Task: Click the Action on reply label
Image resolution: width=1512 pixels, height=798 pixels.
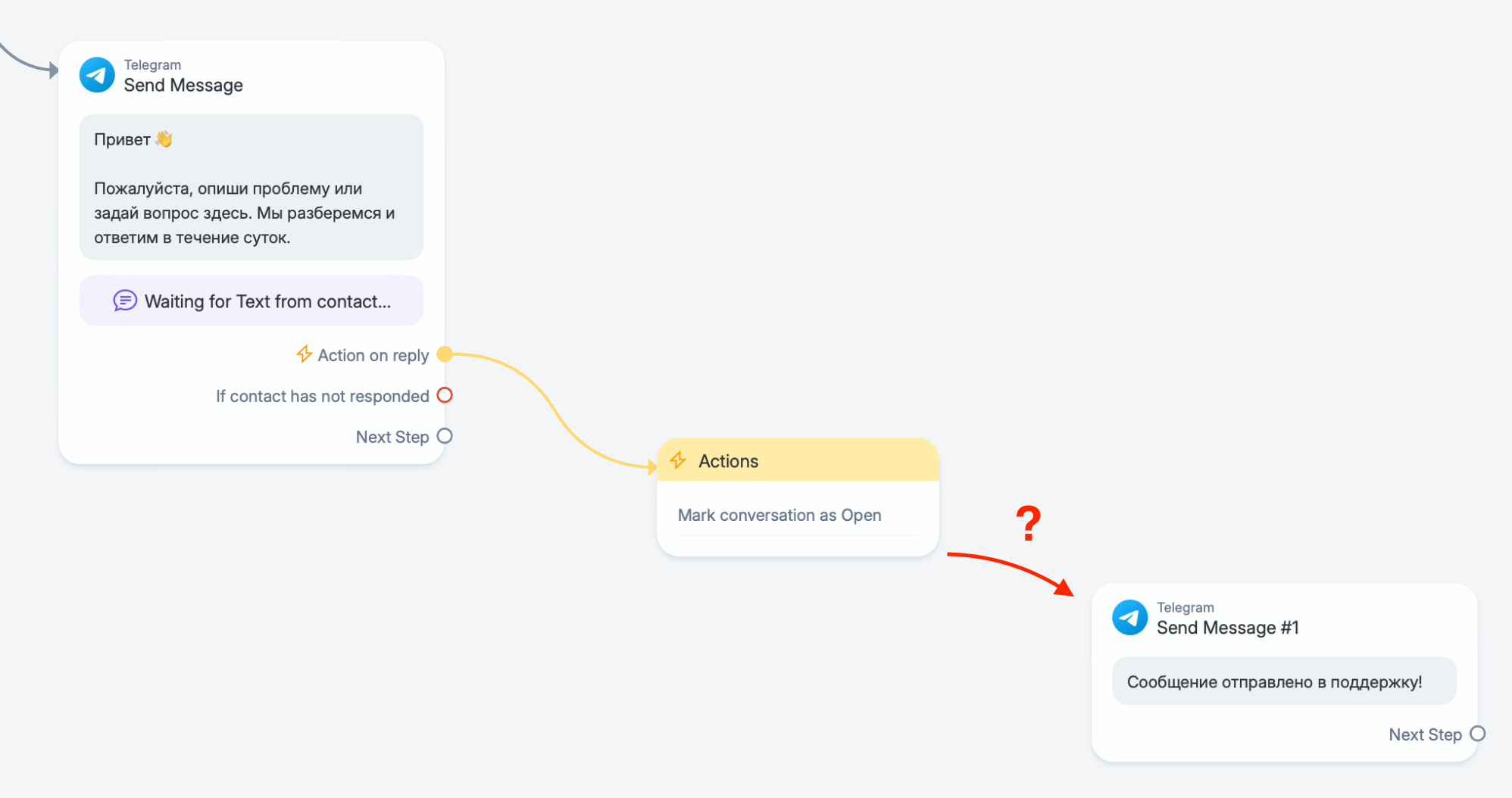Action: click(373, 355)
